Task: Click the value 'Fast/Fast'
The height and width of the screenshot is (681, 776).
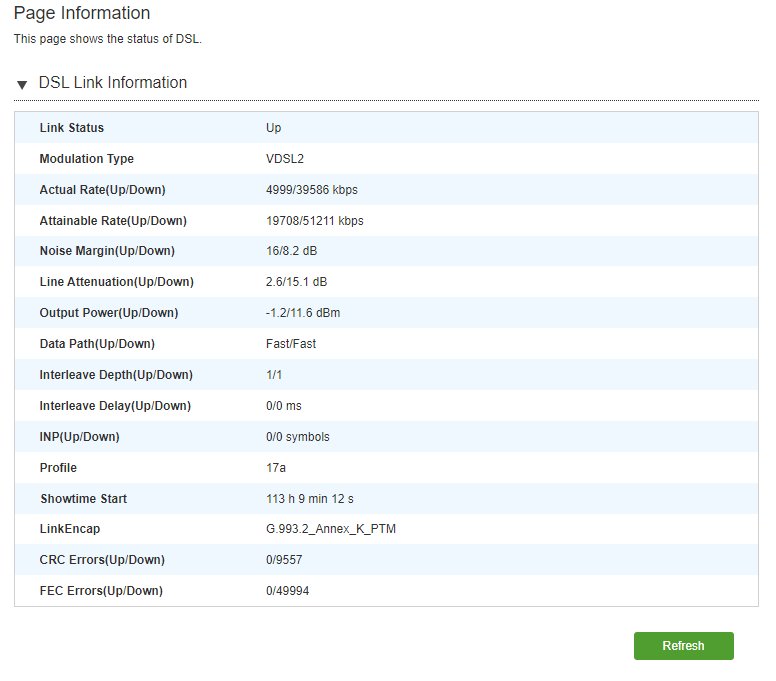Action: click(x=291, y=343)
